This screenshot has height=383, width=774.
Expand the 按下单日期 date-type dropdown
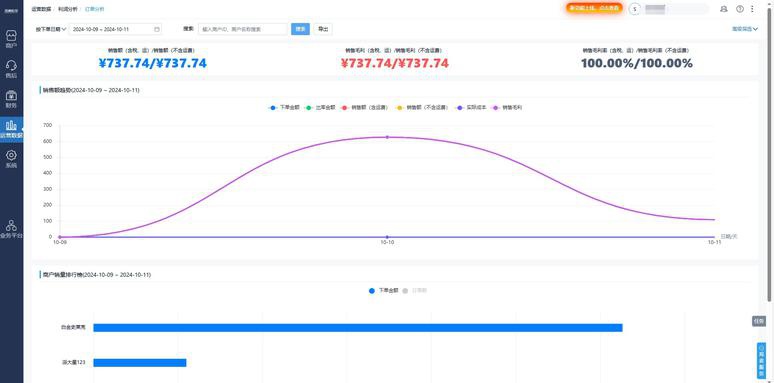51,29
